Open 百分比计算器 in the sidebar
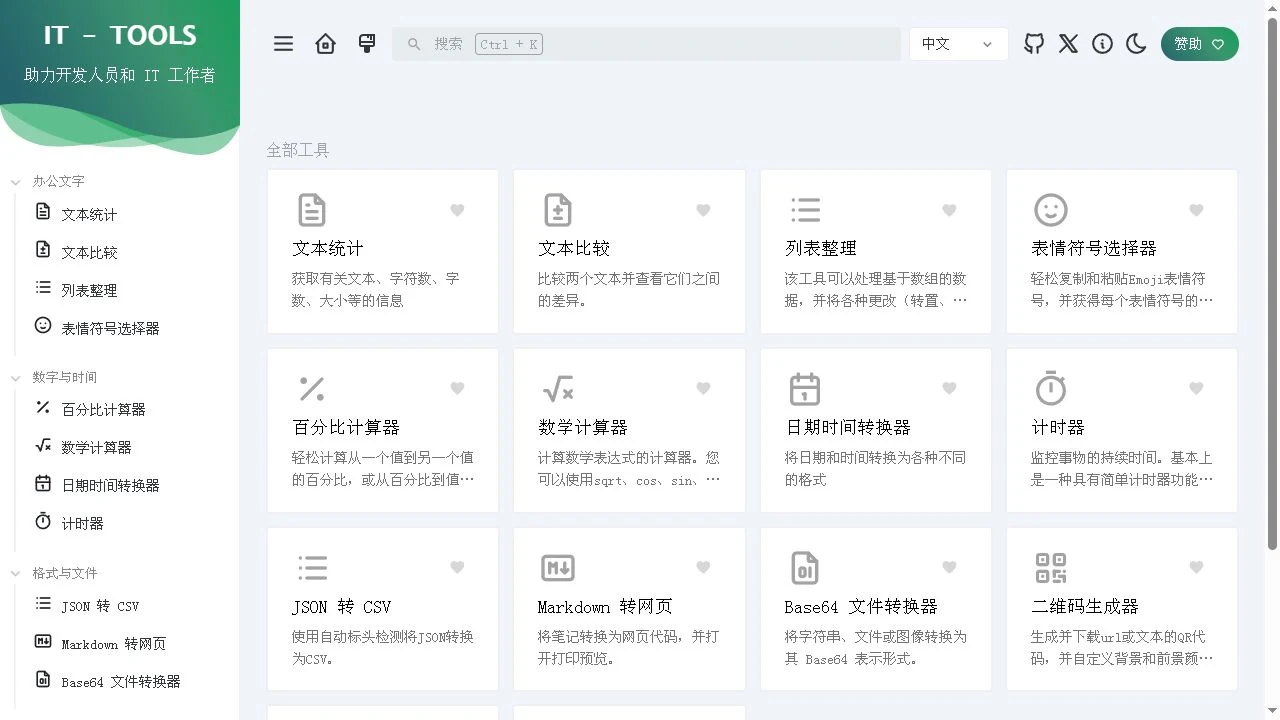The image size is (1280, 720). click(x=103, y=409)
